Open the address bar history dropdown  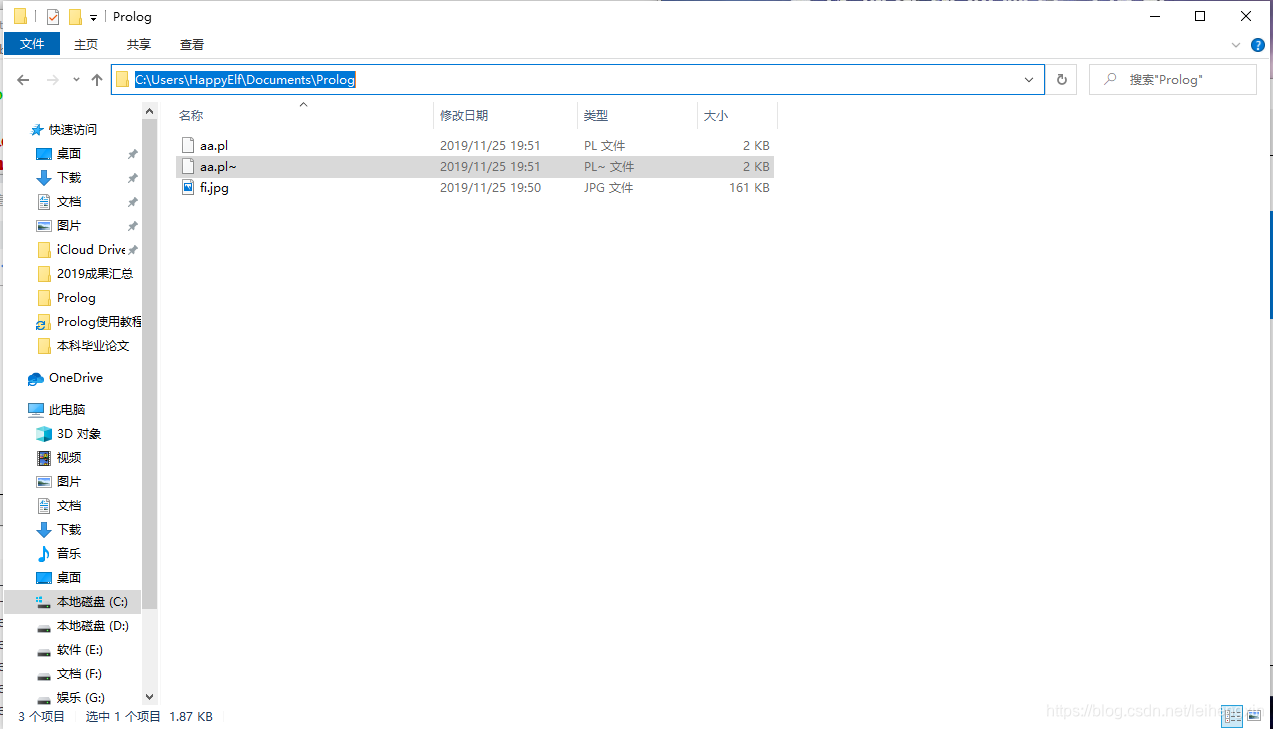(1028, 79)
